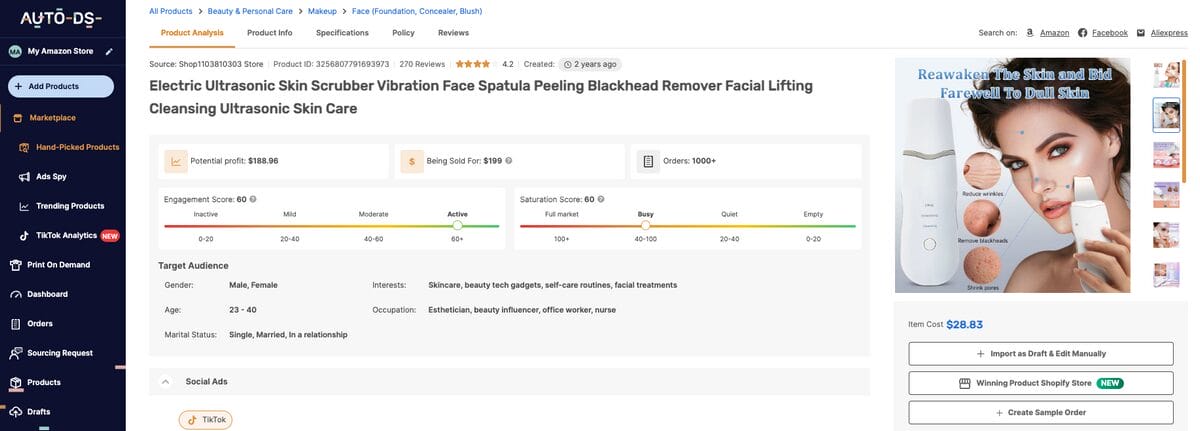Open Products in the sidebar

click(x=44, y=382)
